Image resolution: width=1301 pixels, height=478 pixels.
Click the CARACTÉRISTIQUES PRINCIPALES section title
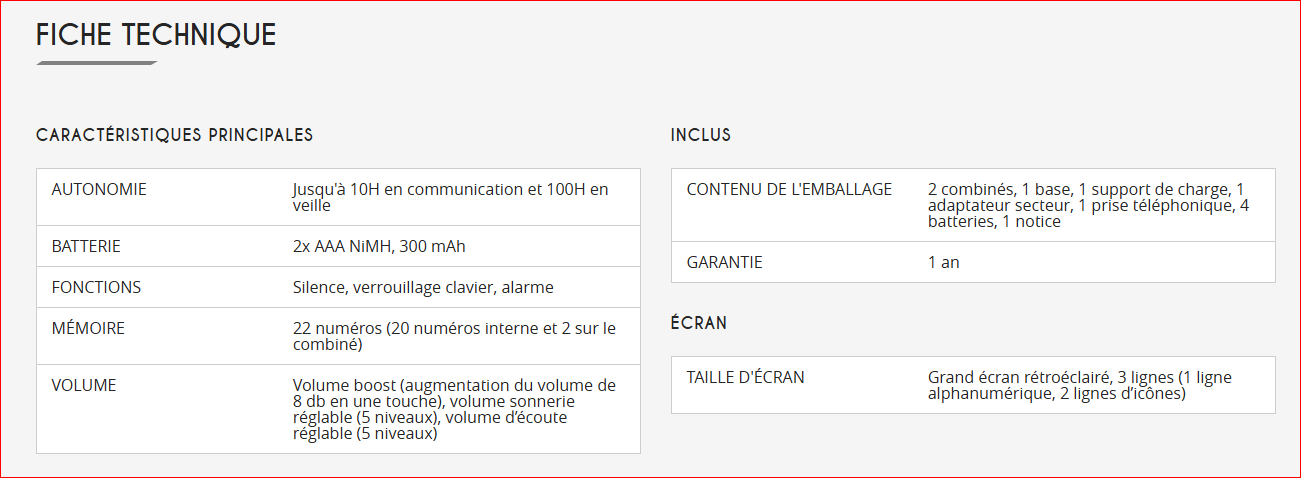coord(175,135)
